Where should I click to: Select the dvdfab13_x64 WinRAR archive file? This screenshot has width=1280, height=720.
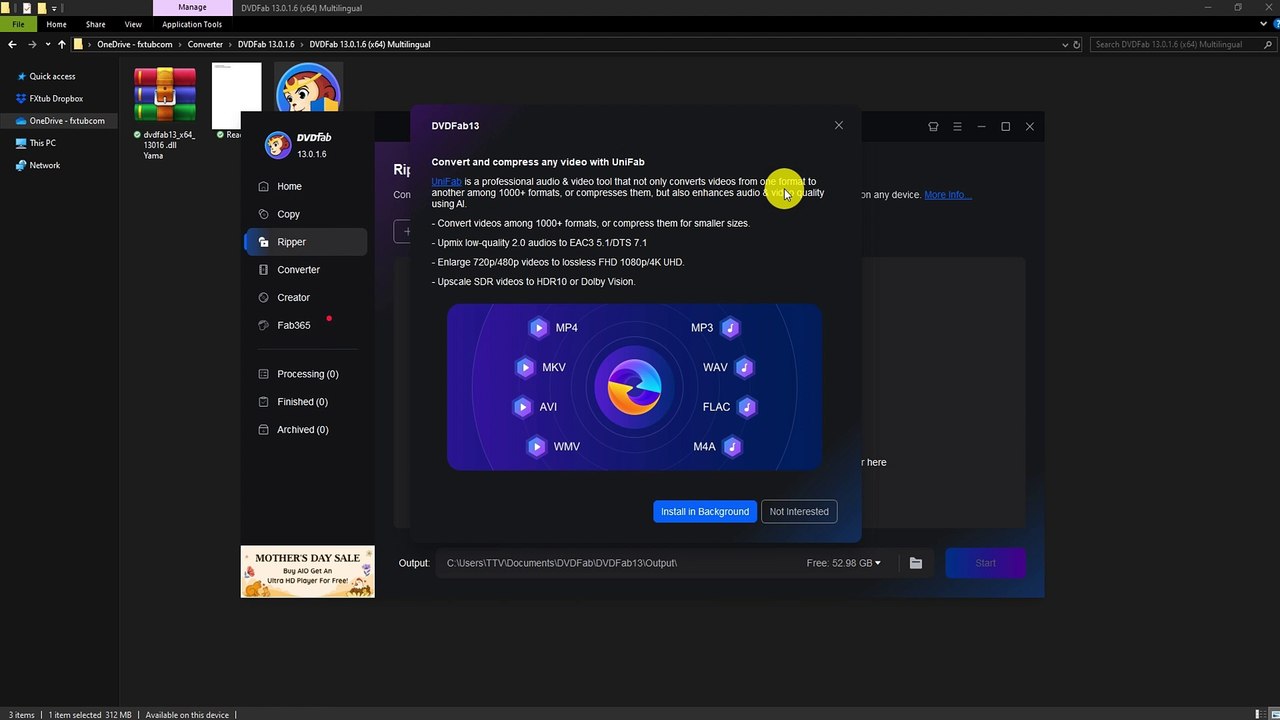click(165, 111)
